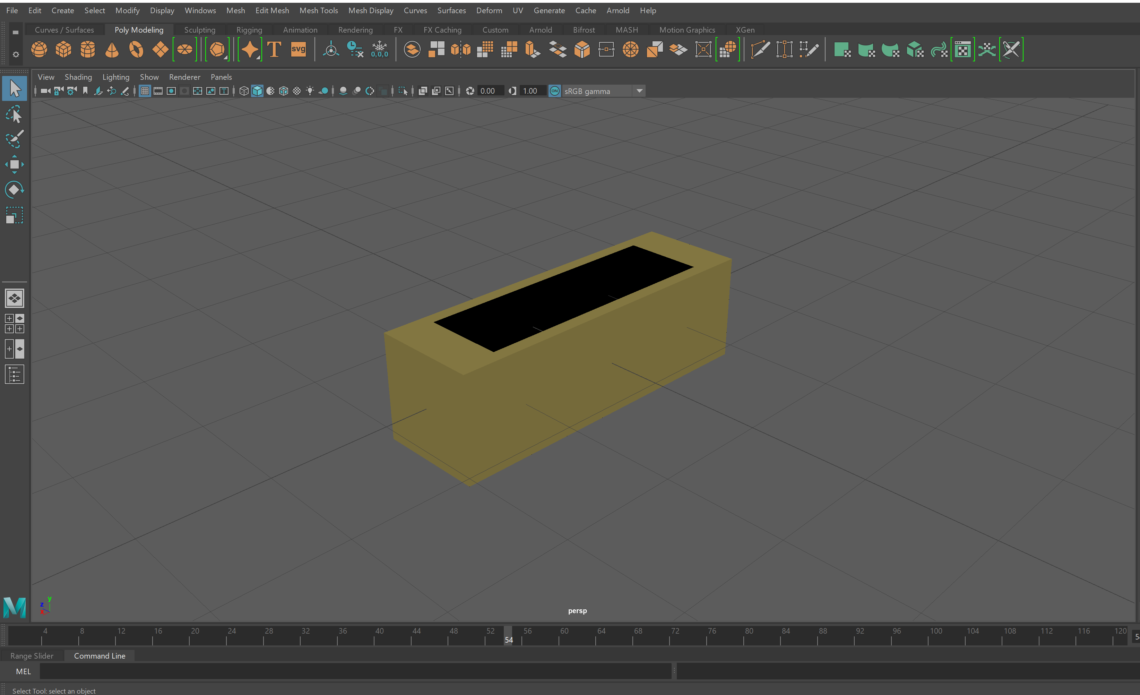Image resolution: width=1140 pixels, height=695 pixels.
Task: Create a polygon cube from the shelf
Action: [x=63, y=49]
